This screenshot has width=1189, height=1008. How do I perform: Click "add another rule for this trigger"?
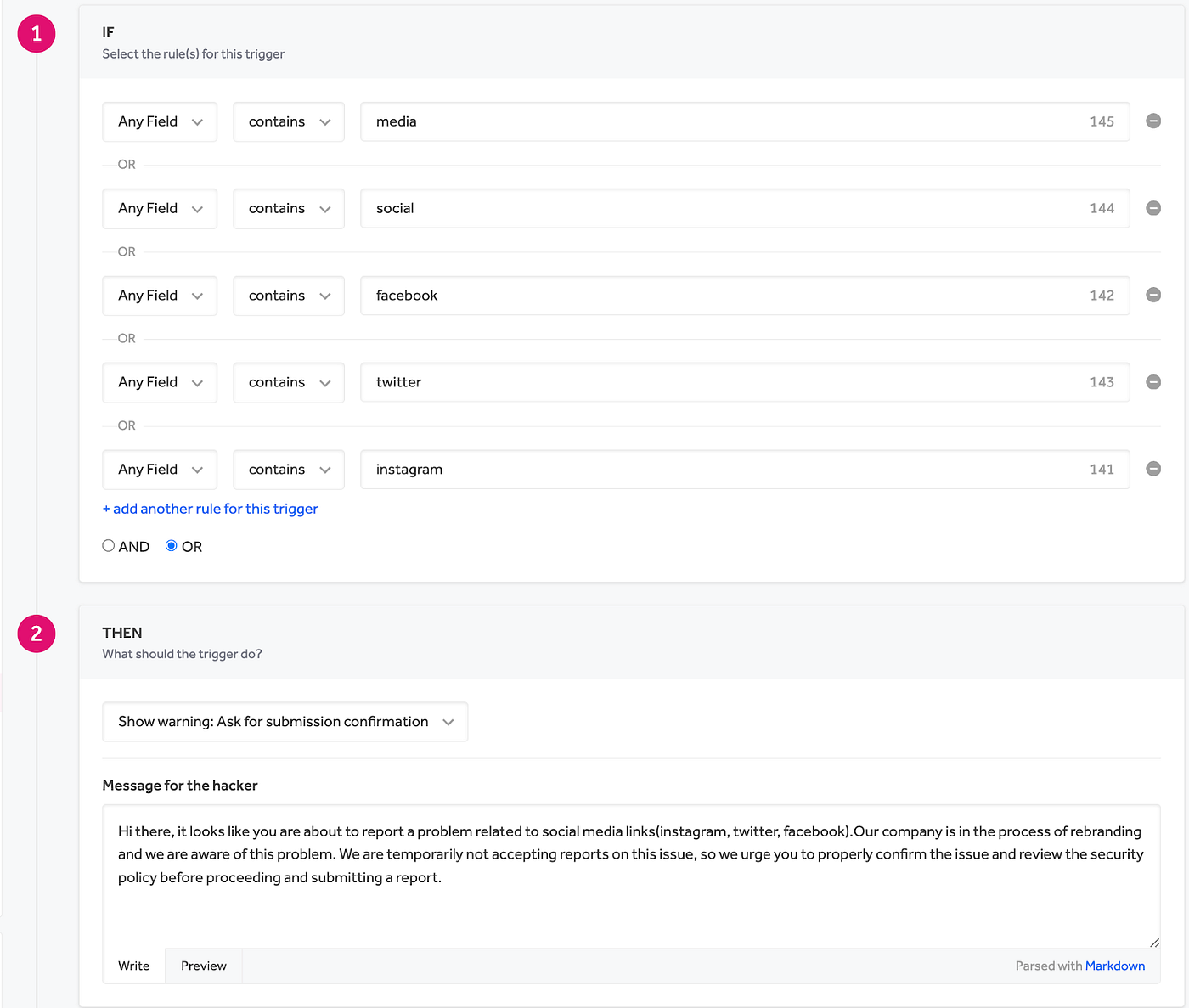pyautogui.click(x=211, y=509)
